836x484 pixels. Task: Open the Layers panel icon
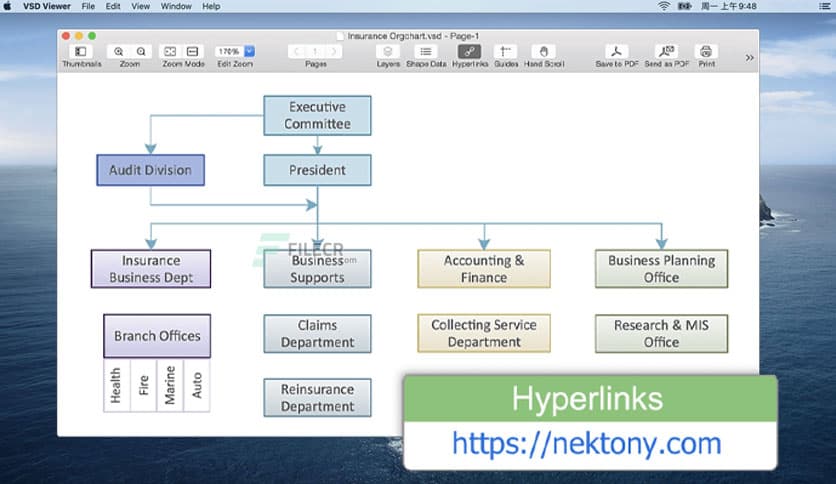[x=388, y=51]
